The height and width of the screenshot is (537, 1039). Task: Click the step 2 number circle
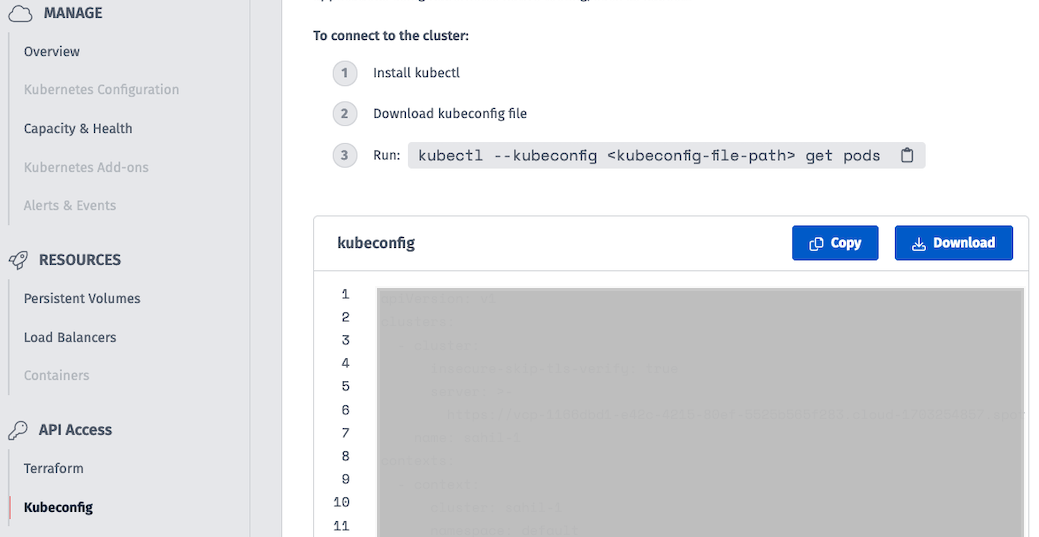345,113
